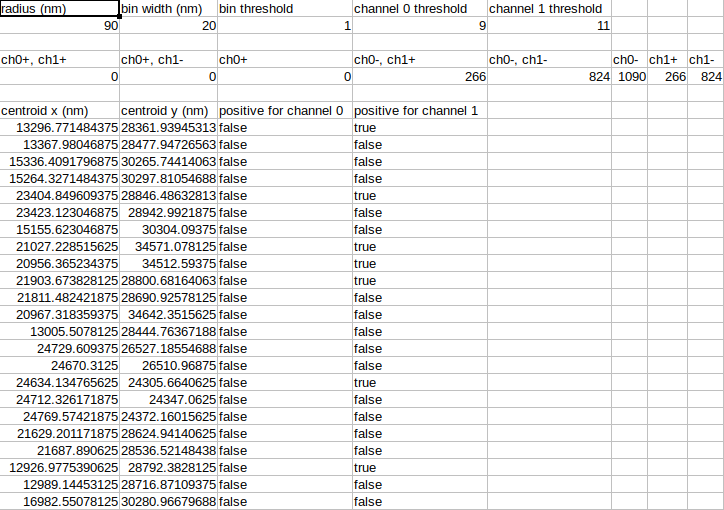Click the cell containing 1090
Image resolution: width=724 pixels, height=510 pixels.
(x=630, y=77)
